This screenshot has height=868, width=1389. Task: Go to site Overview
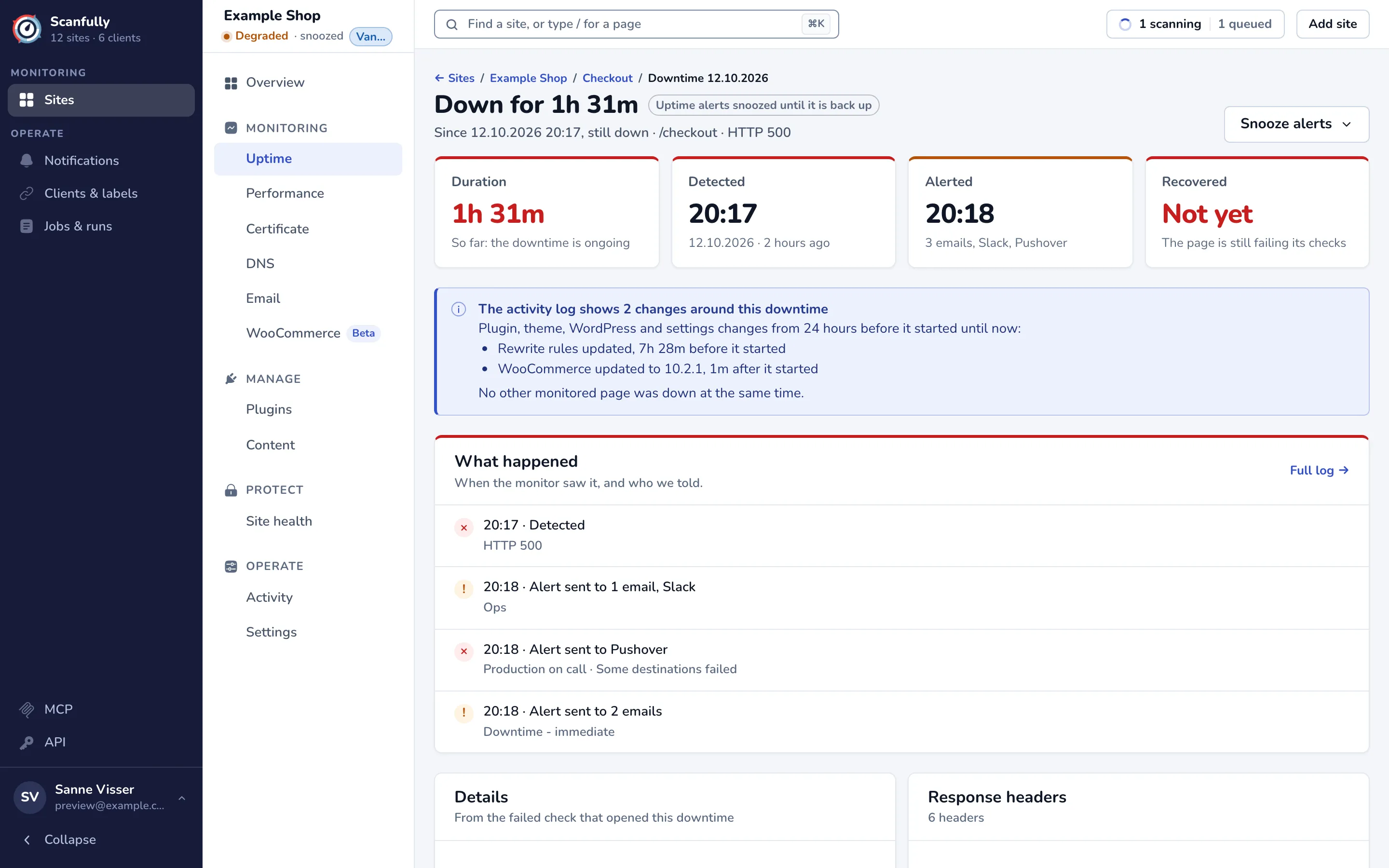[308, 82]
